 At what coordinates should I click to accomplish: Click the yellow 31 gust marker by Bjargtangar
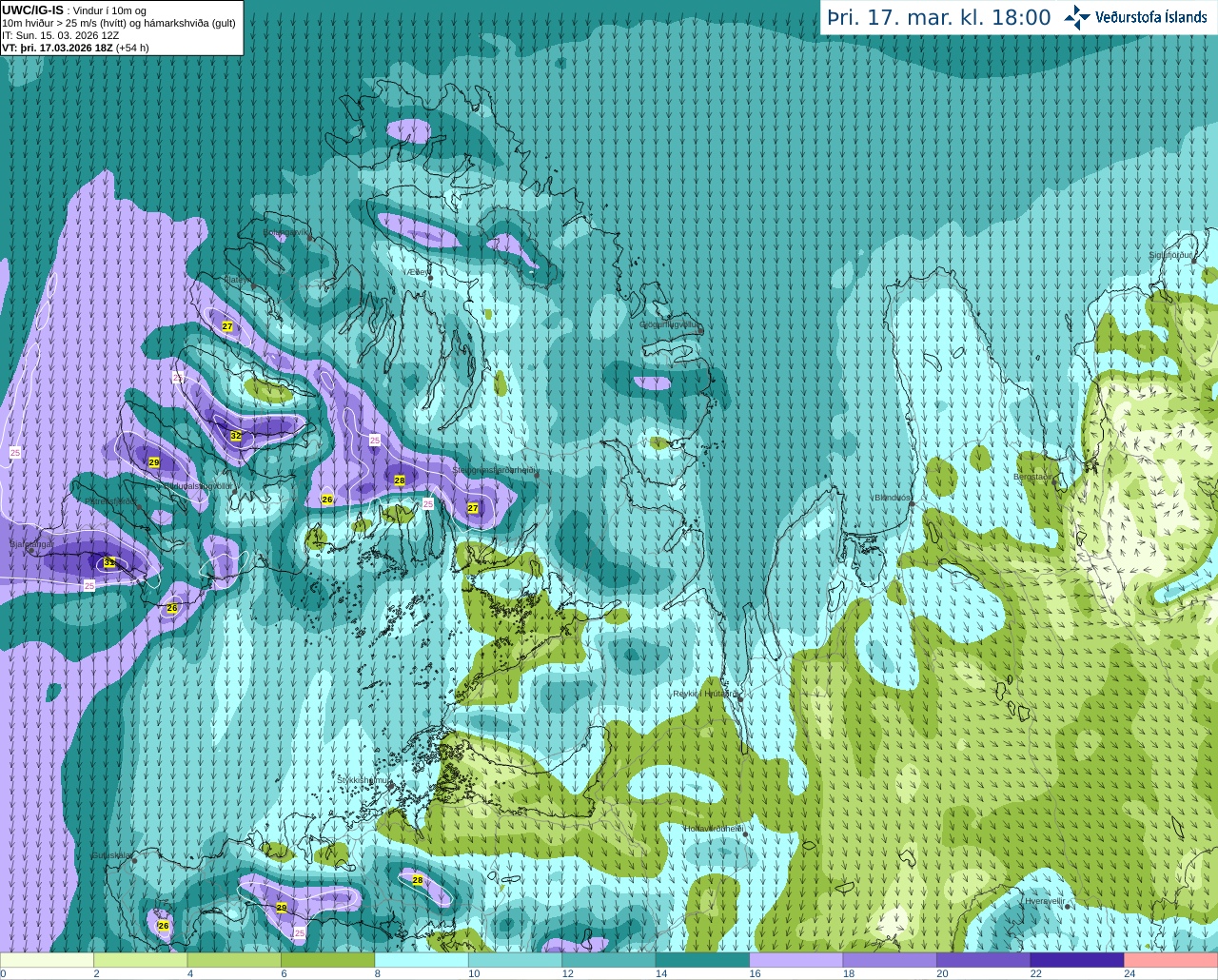click(109, 562)
